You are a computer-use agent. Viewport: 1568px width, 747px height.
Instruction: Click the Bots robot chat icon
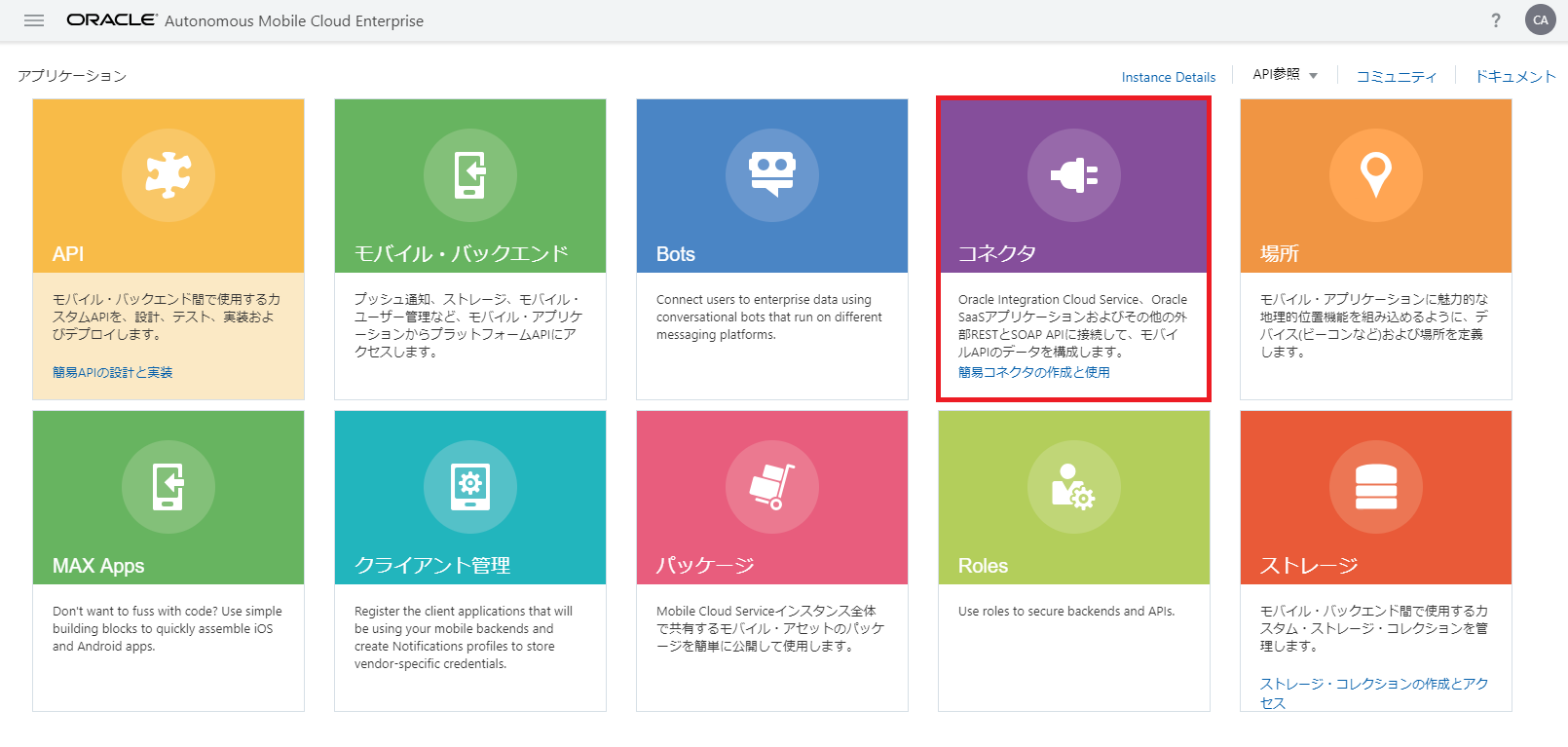pyautogui.click(x=772, y=175)
